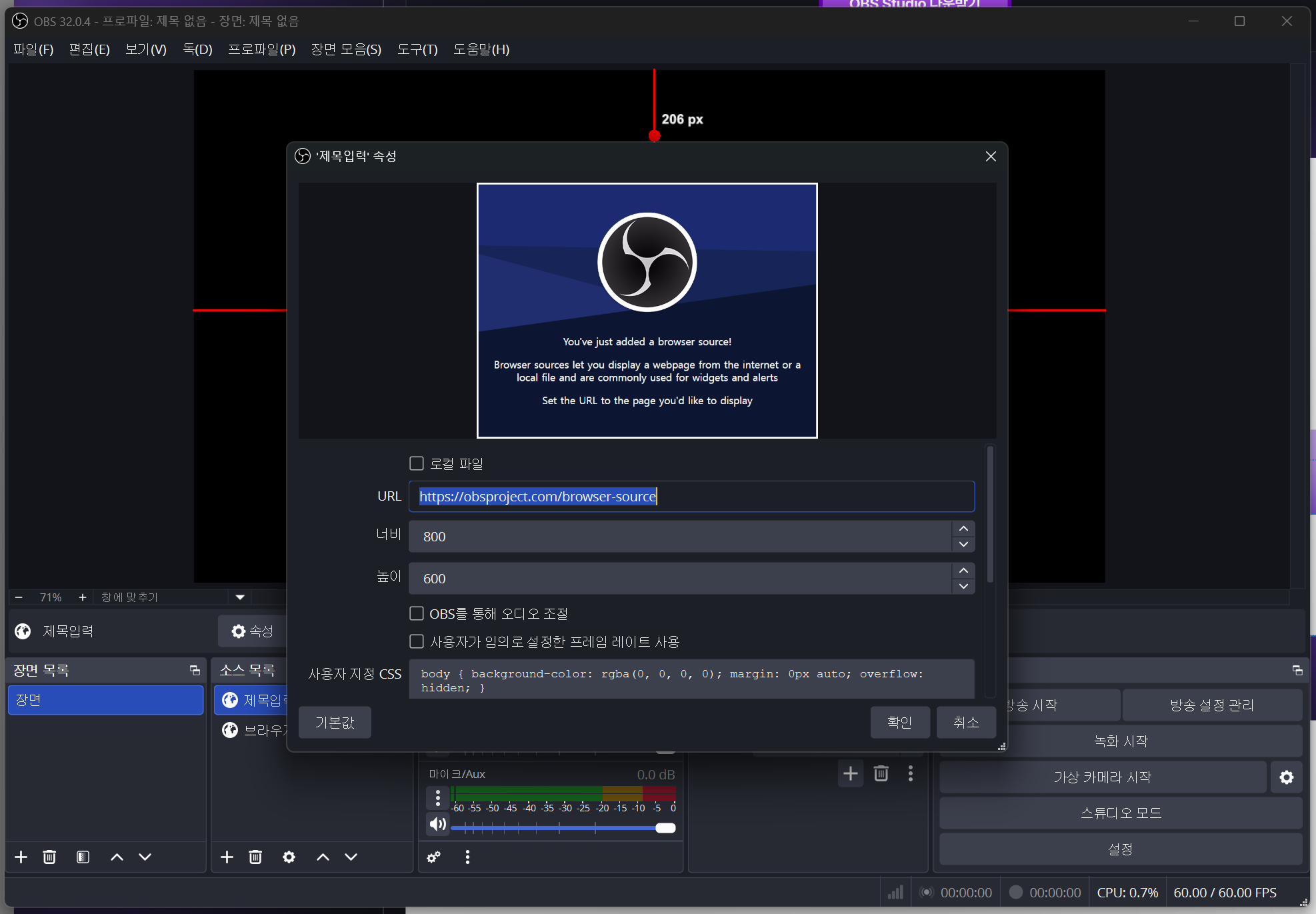Screen dimensions: 1316x914
Task: Click the 너비 width input field
Action: tap(680, 537)
